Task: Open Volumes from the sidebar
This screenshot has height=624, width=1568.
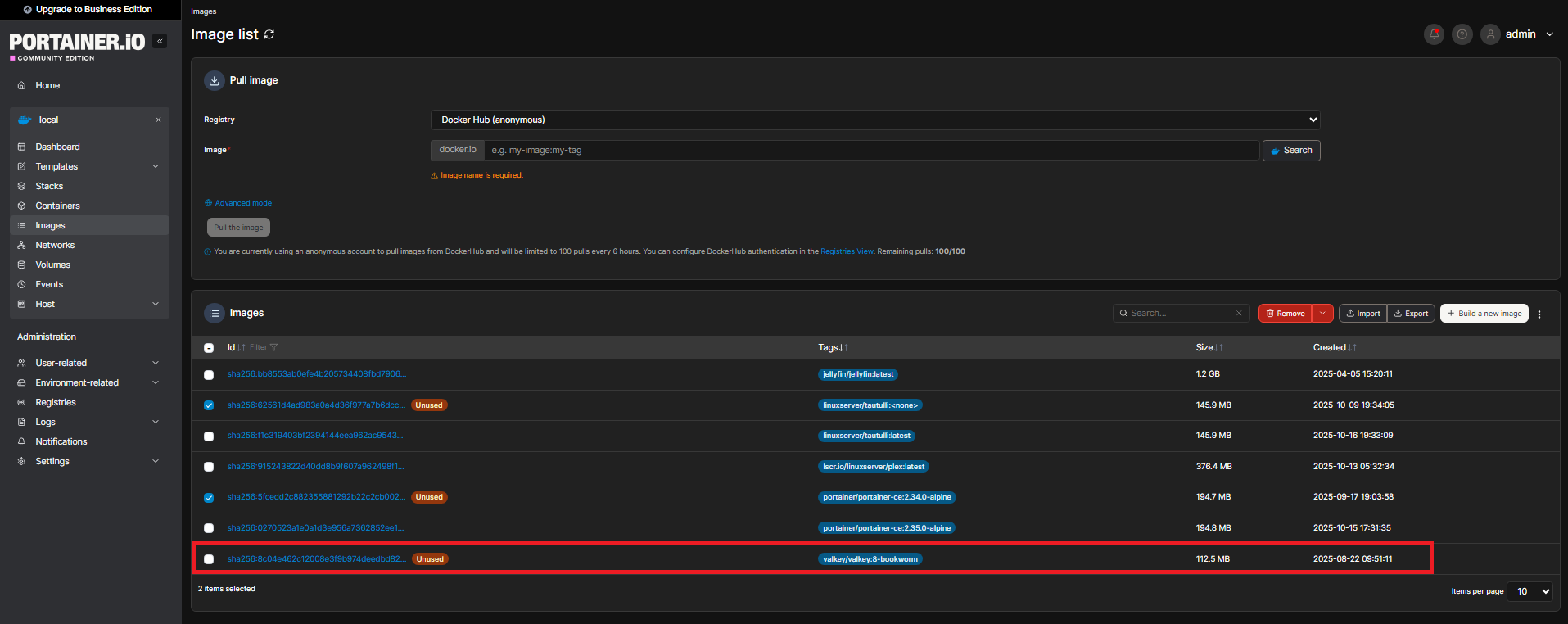Action: tap(52, 265)
